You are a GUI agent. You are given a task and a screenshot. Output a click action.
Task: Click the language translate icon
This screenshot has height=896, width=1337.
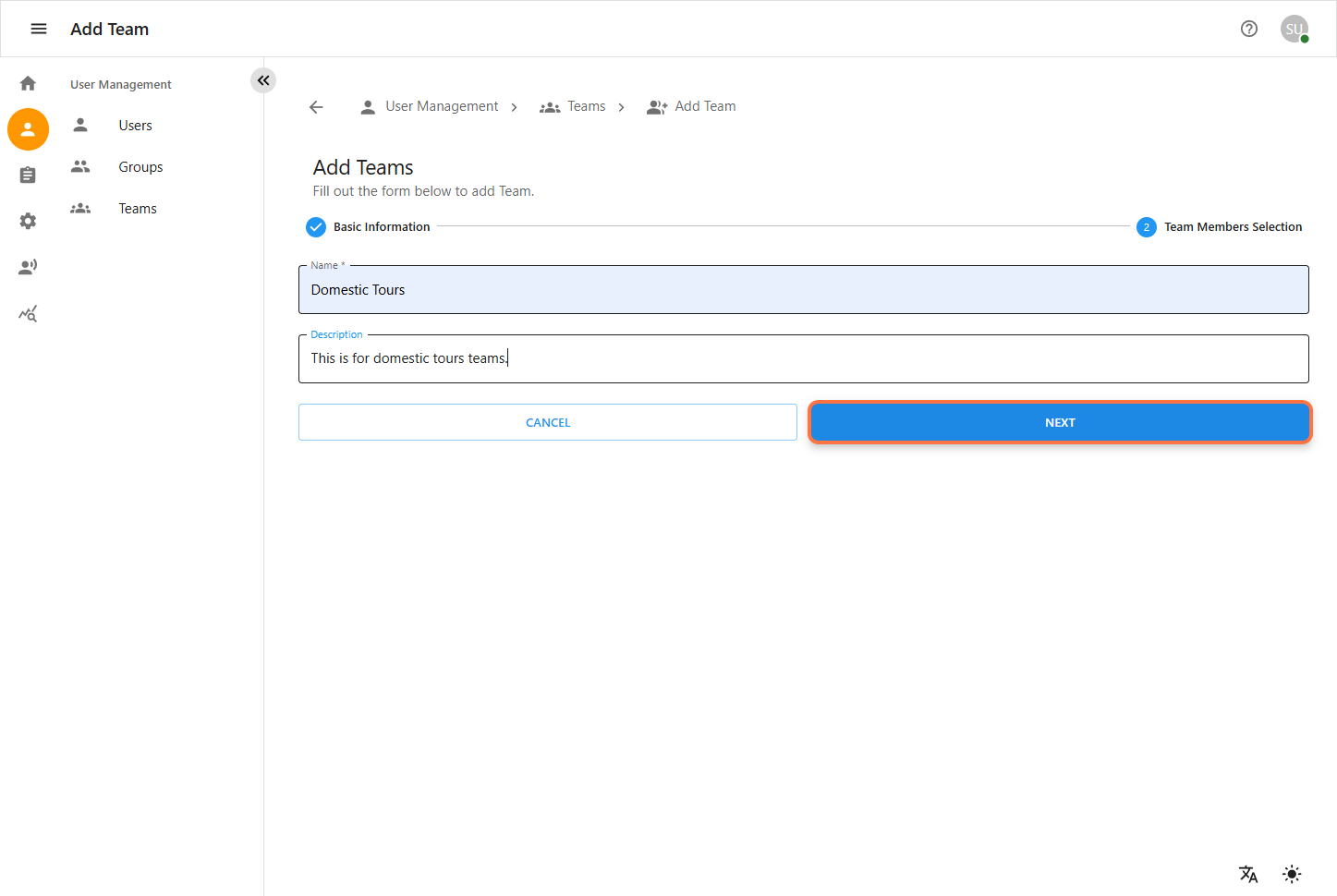(x=1248, y=874)
